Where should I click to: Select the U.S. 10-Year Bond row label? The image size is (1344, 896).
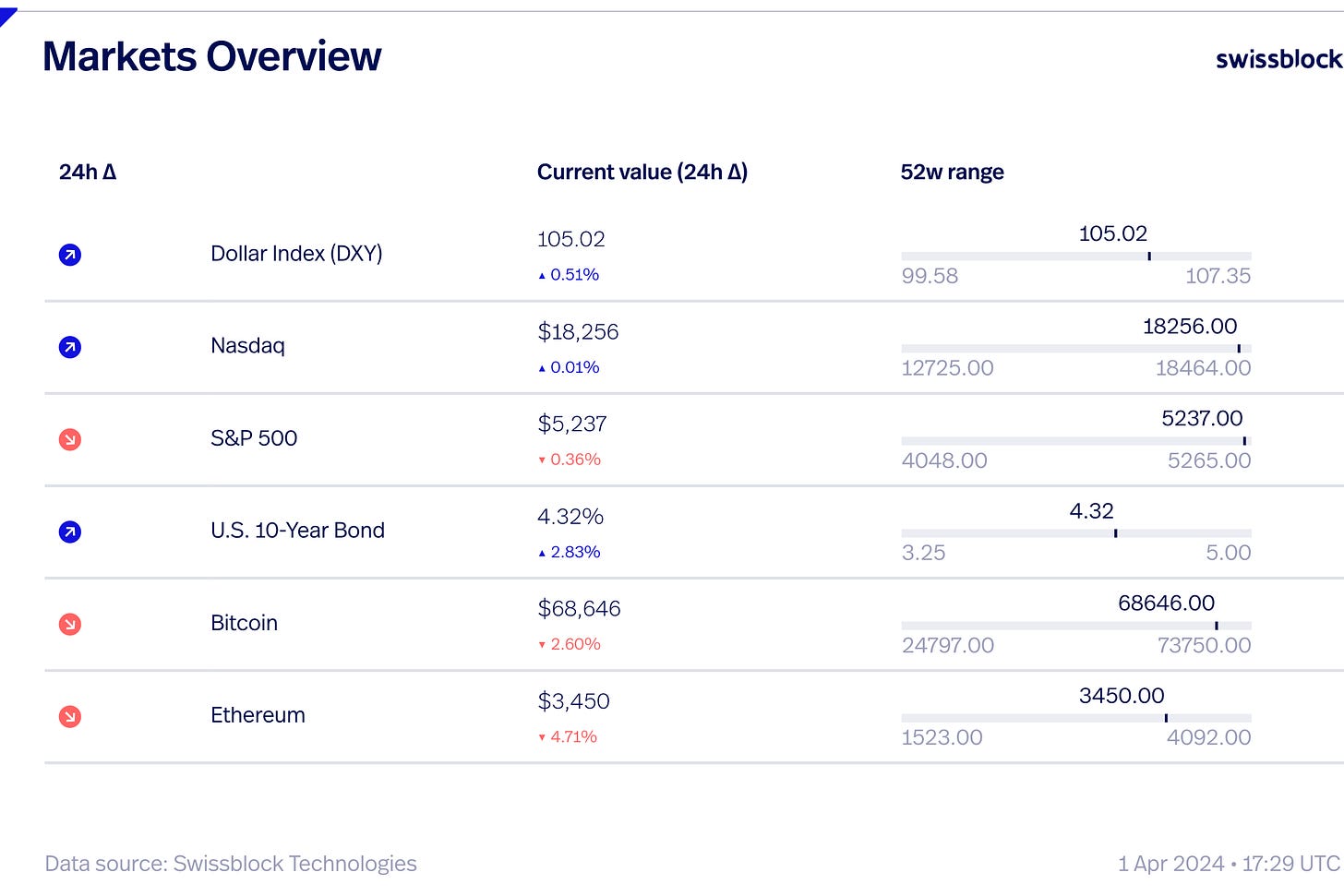coord(297,531)
